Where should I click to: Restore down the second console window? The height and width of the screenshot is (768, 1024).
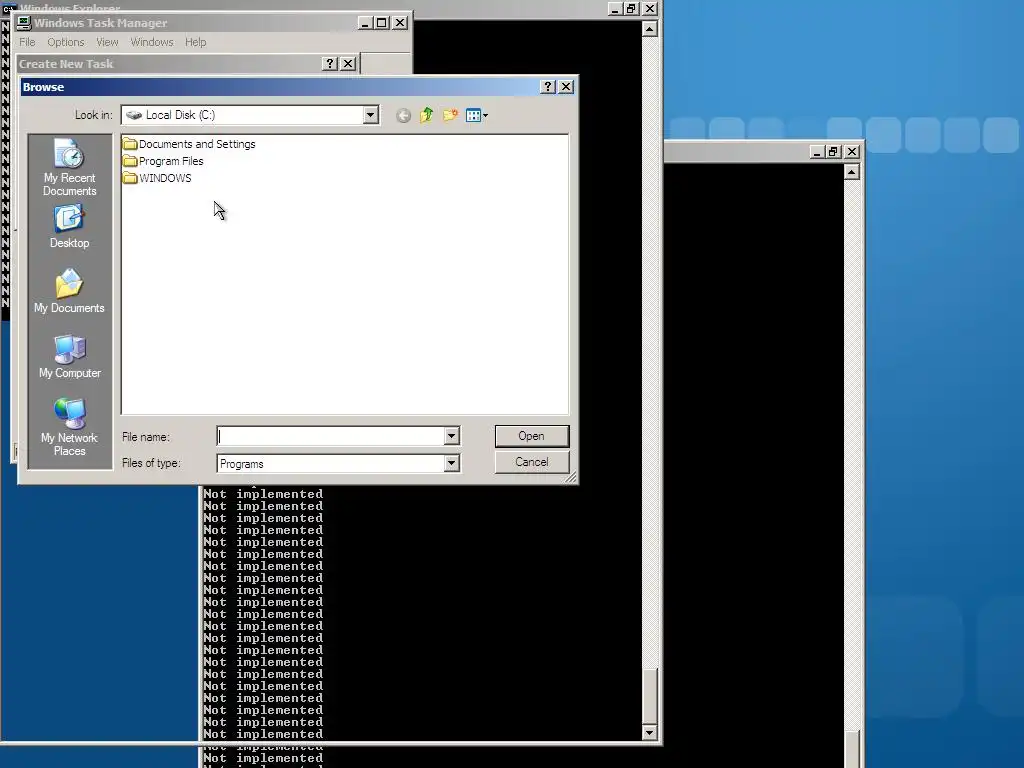click(x=833, y=152)
